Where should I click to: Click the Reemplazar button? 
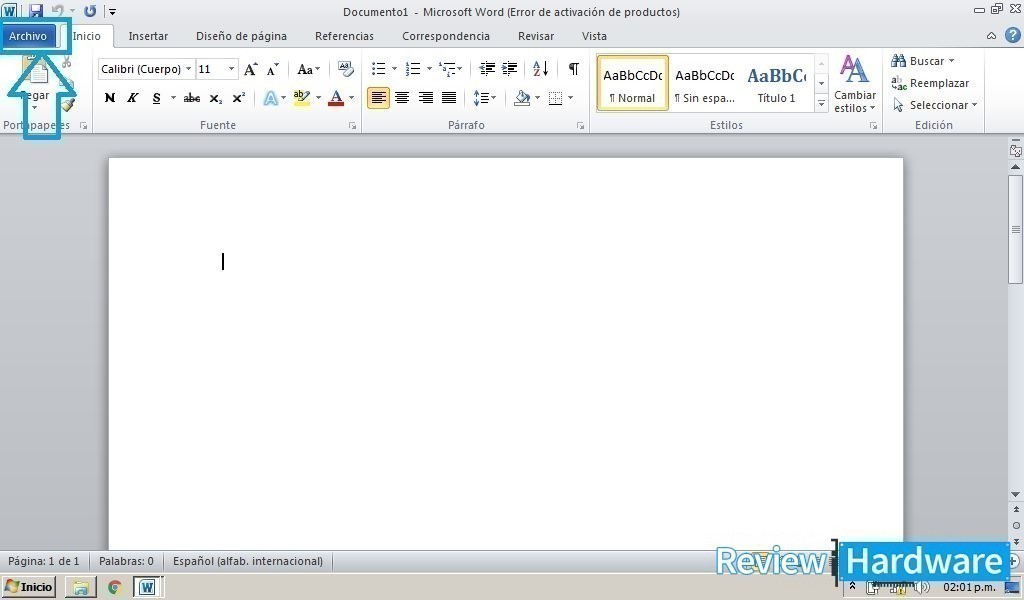930,83
